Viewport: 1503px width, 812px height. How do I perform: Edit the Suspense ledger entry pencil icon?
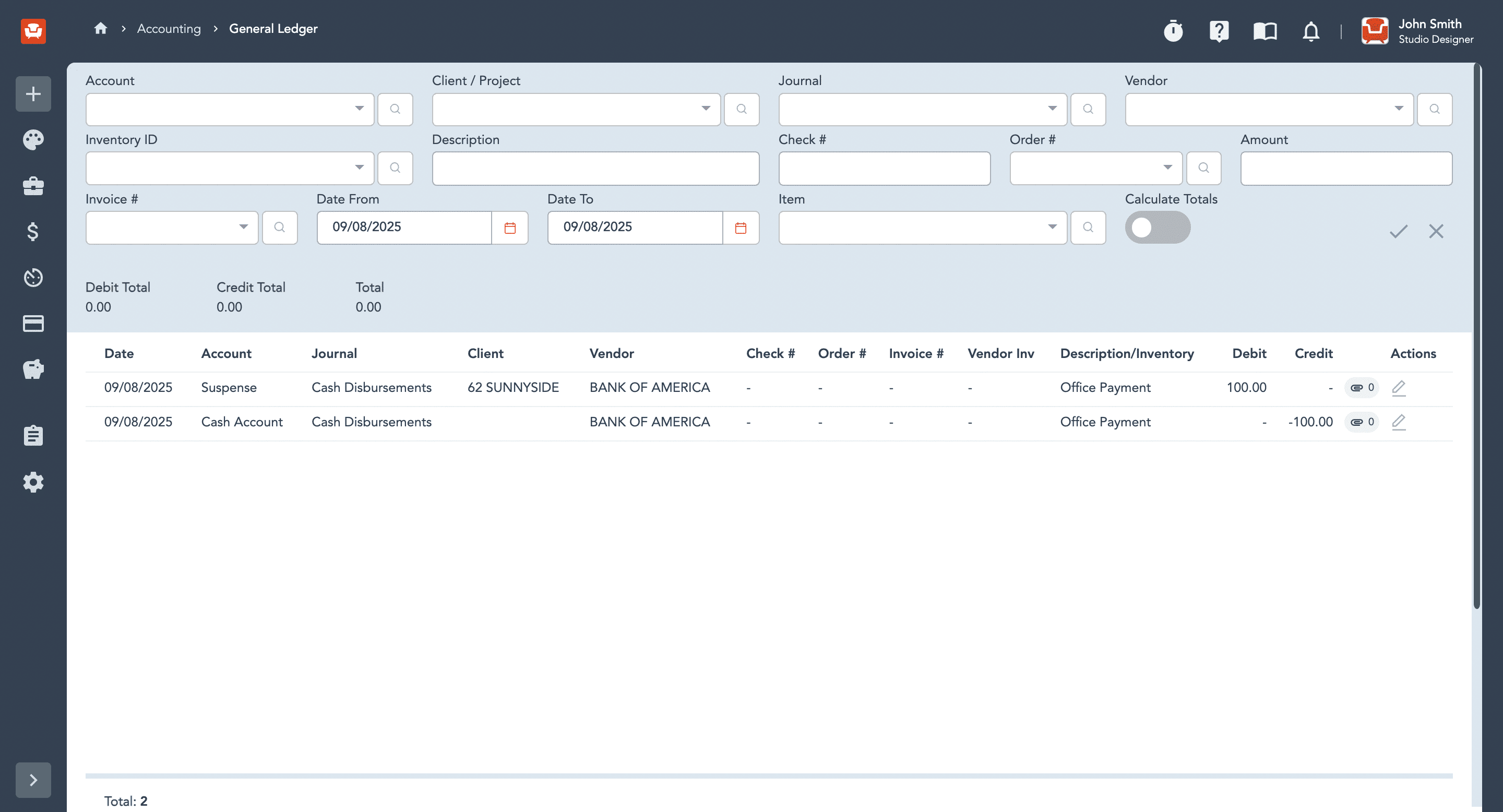point(1399,388)
